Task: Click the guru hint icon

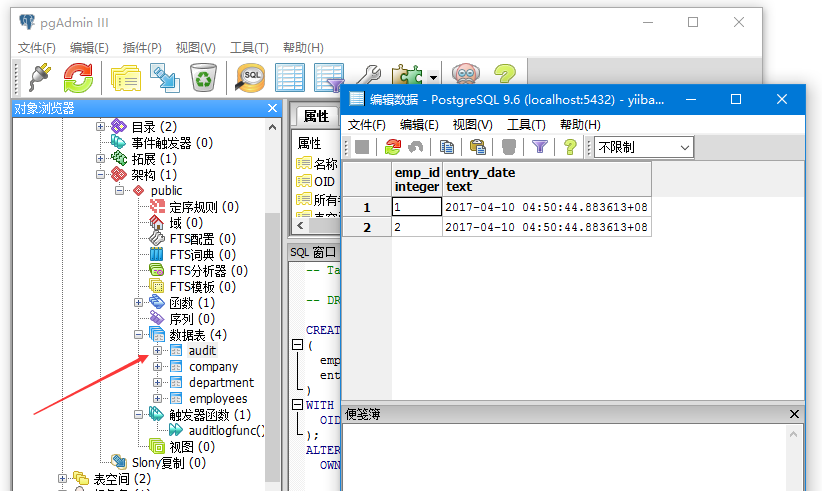Action: coord(466,74)
